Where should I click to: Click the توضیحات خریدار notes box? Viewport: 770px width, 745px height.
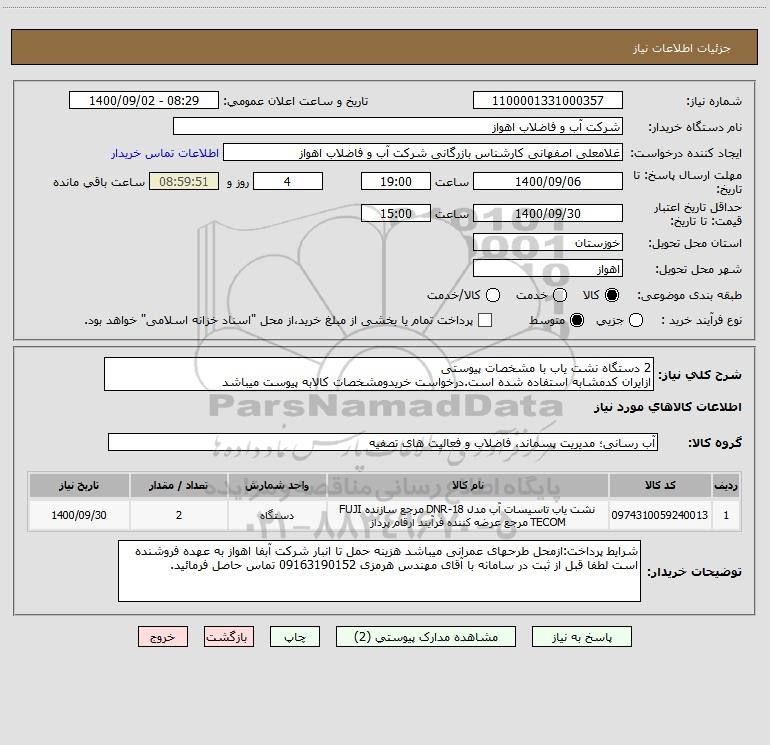(x=379, y=571)
